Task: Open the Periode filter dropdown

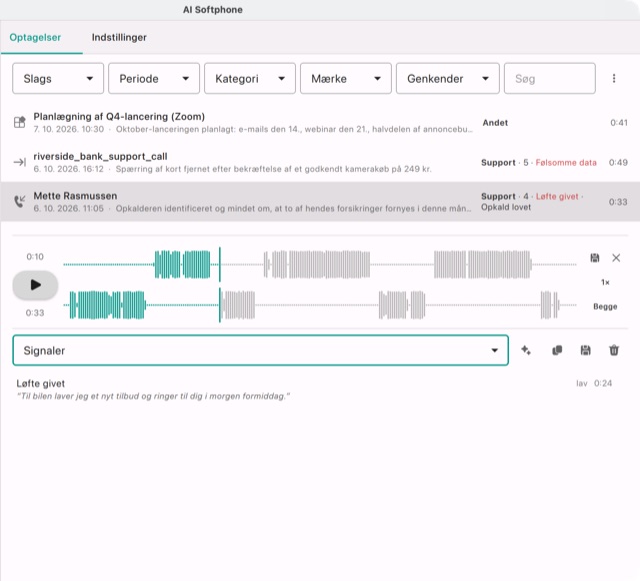Action: (154, 78)
